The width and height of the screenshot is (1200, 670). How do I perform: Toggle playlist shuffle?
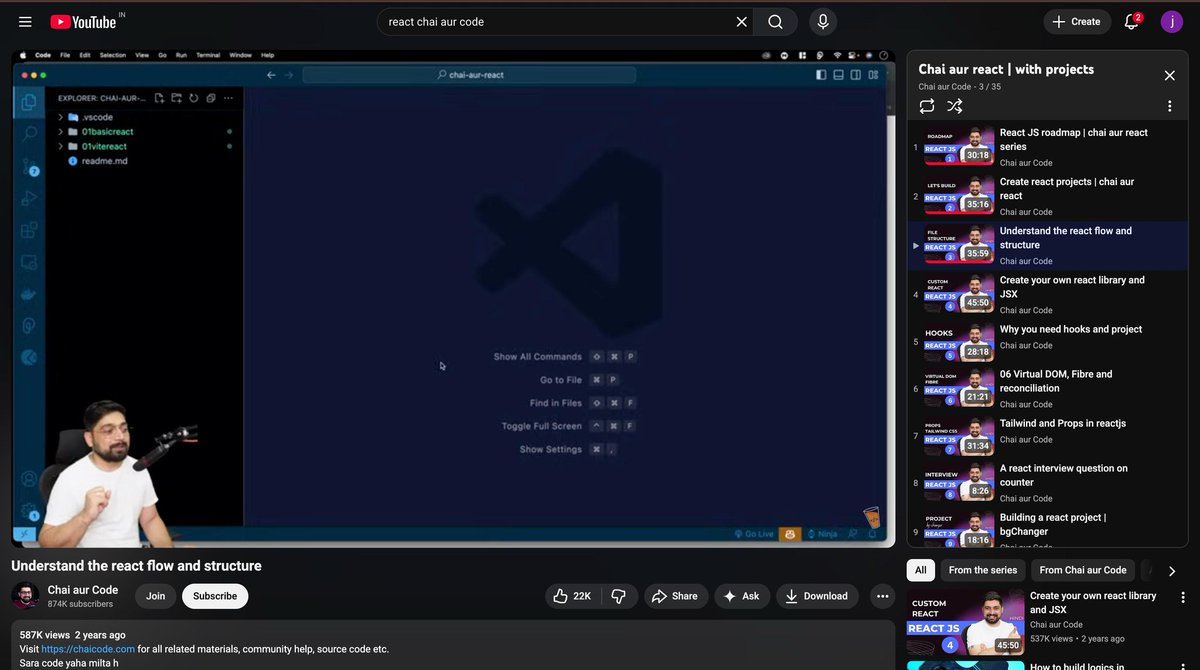955,106
